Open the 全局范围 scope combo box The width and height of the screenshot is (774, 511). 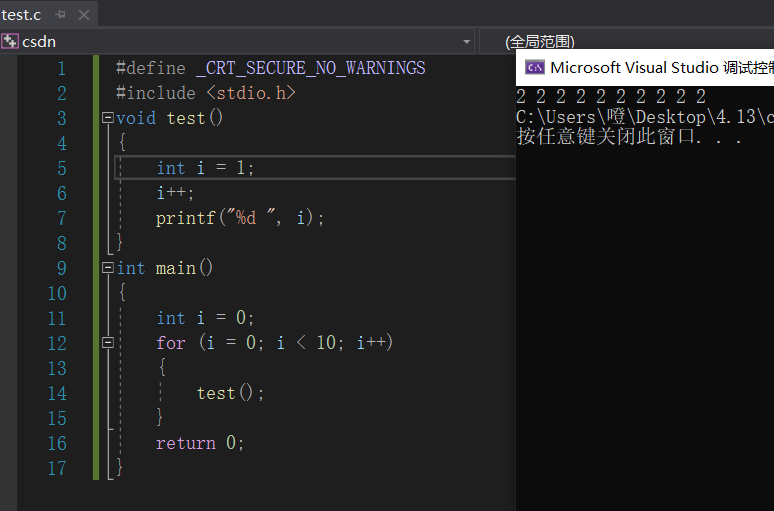626,41
